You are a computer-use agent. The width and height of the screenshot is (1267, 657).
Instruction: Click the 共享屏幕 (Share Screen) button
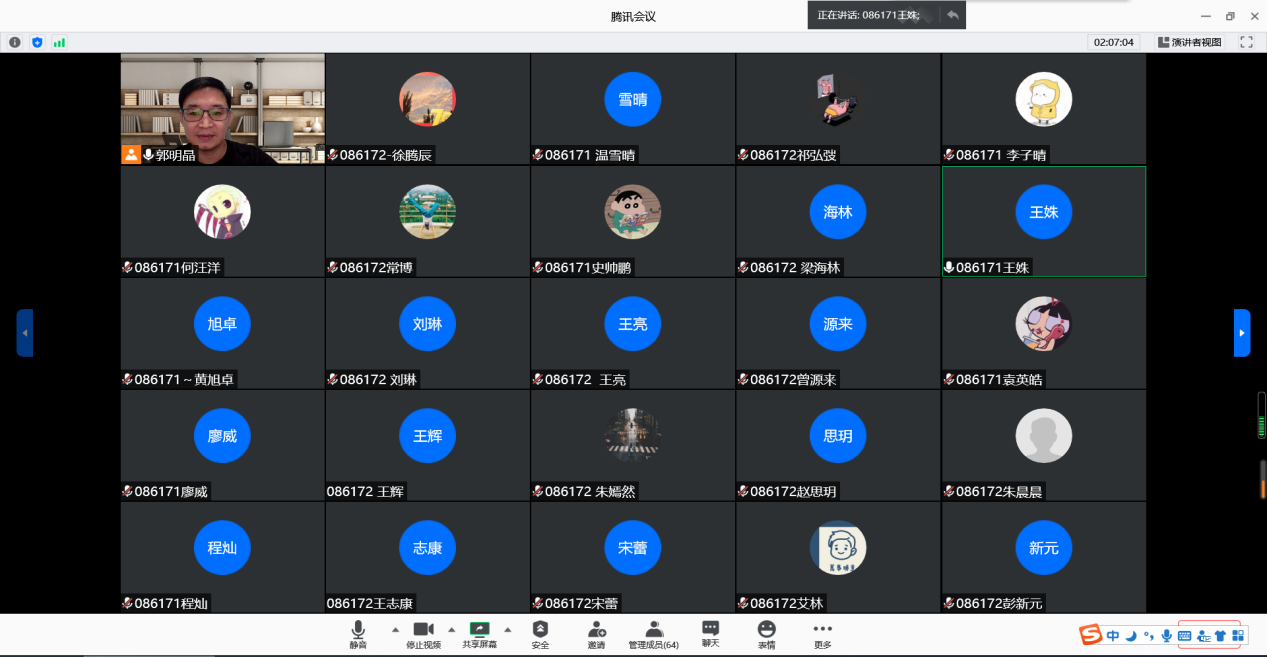479,634
